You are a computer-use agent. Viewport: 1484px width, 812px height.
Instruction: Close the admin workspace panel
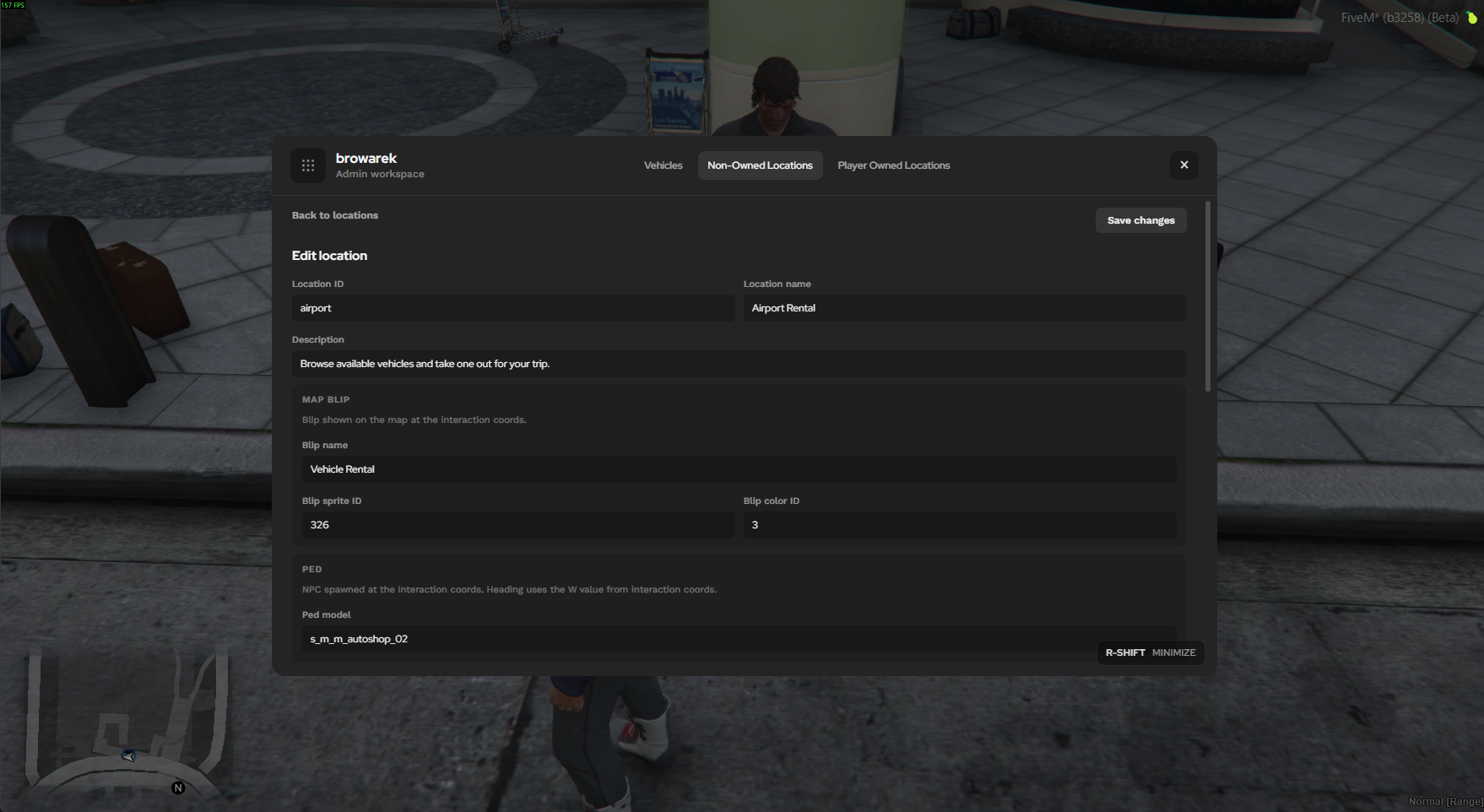coord(1183,165)
